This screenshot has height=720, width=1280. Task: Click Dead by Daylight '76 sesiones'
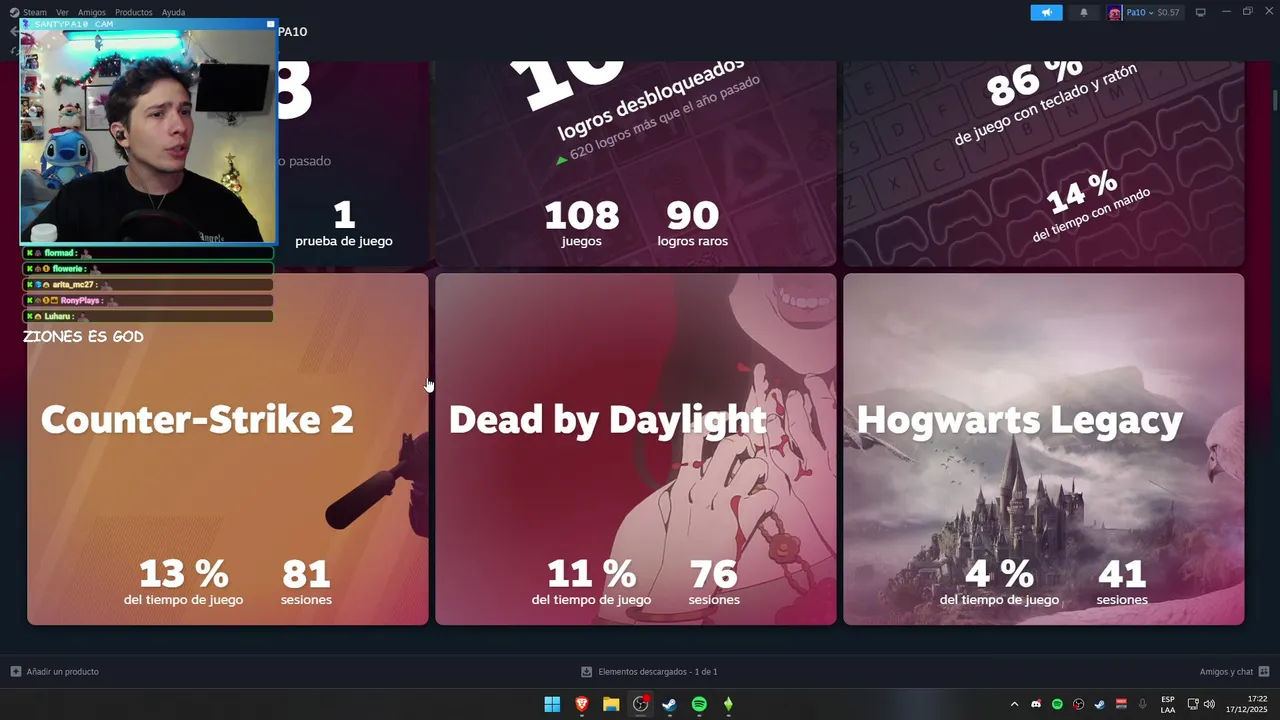coord(714,582)
